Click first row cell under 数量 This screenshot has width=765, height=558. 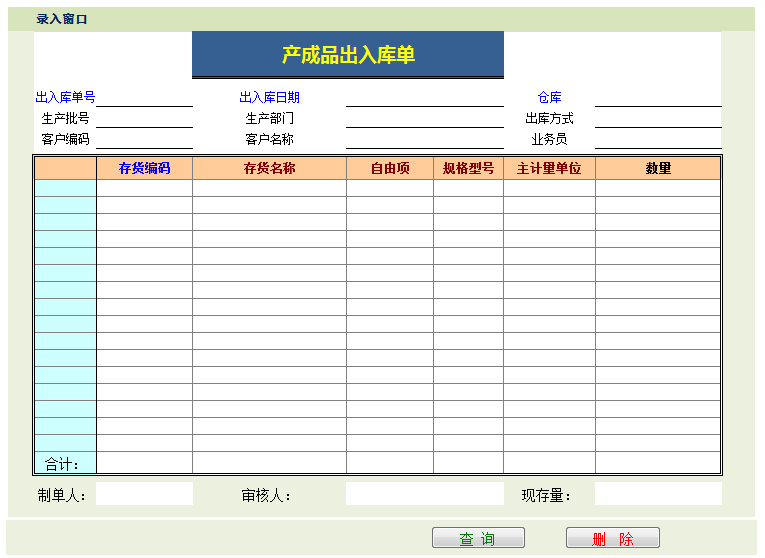coord(658,188)
